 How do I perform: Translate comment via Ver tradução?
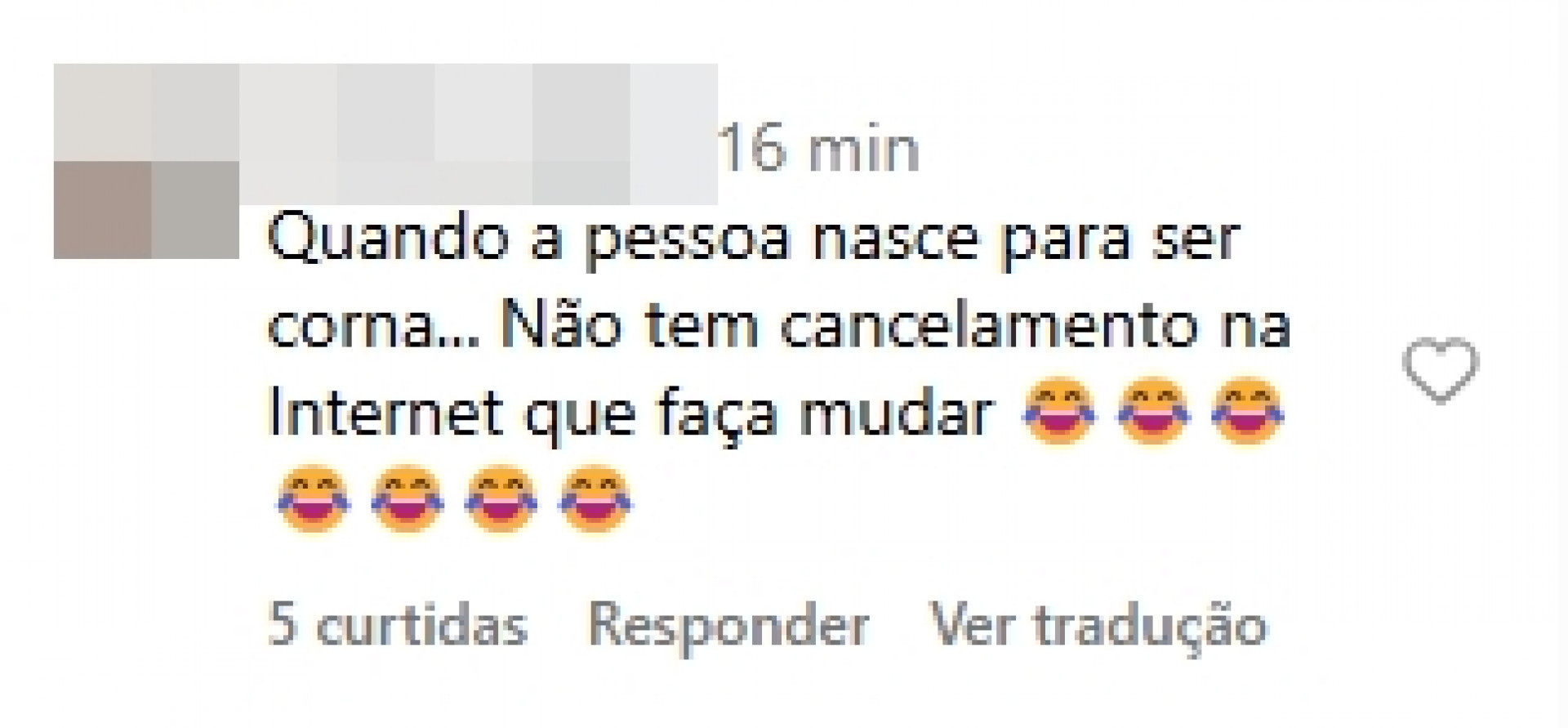click(x=1099, y=627)
